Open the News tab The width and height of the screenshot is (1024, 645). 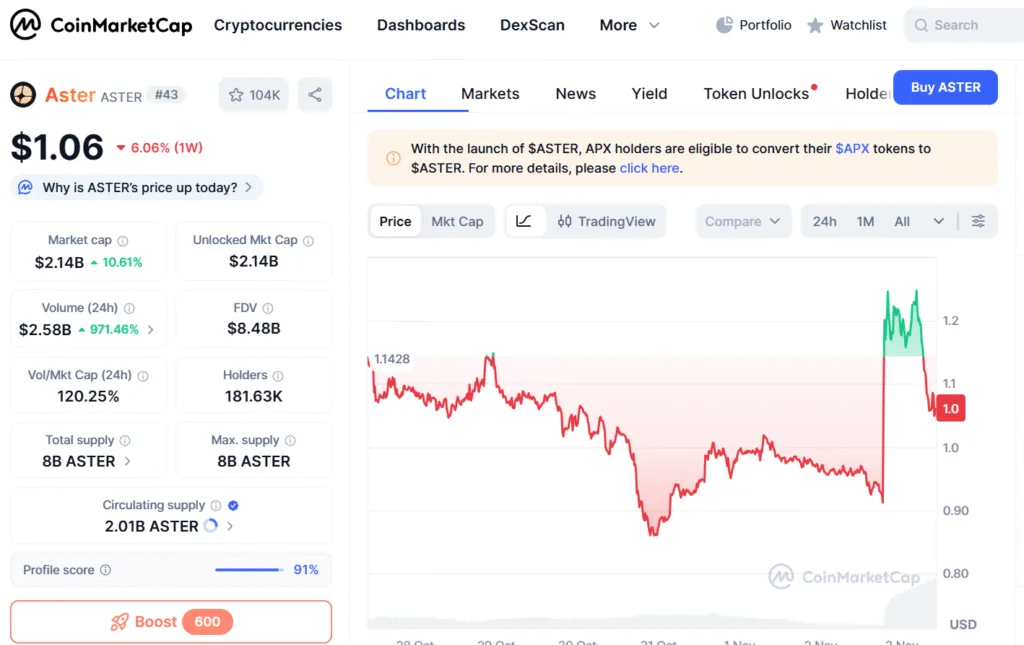tap(575, 93)
